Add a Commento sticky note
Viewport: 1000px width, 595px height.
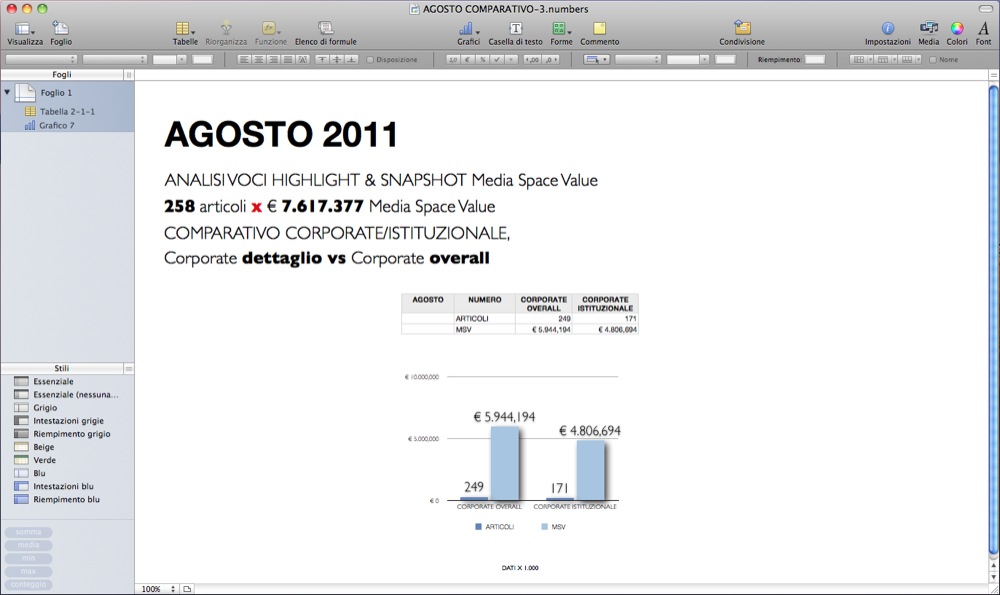(x=599, y=29)
